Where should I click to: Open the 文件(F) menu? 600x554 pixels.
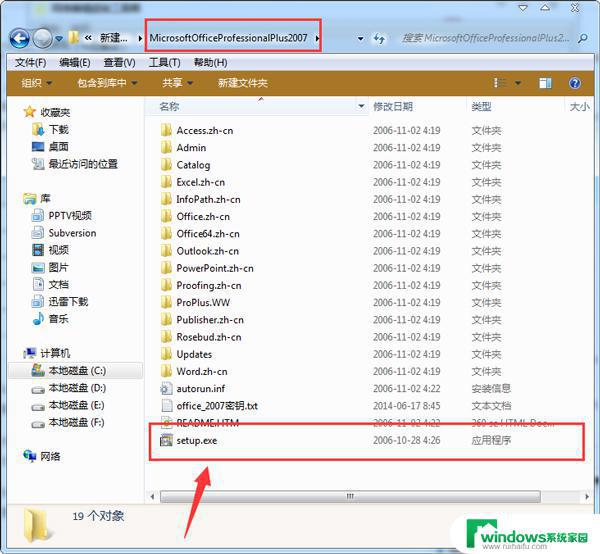30,62
